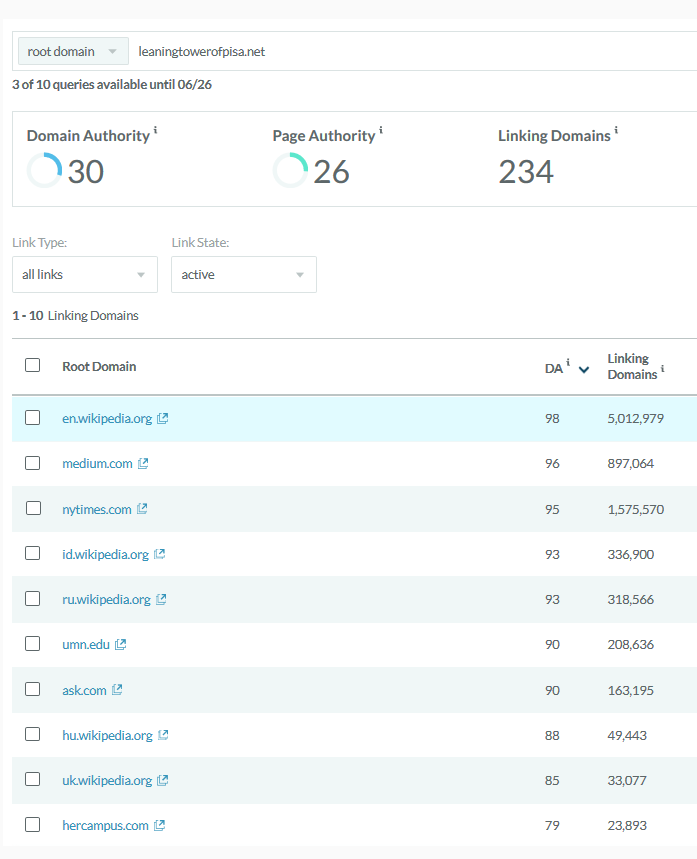Open the uk.wikipedia.org link
Screen dimensions: 697x859
[107, 780]
